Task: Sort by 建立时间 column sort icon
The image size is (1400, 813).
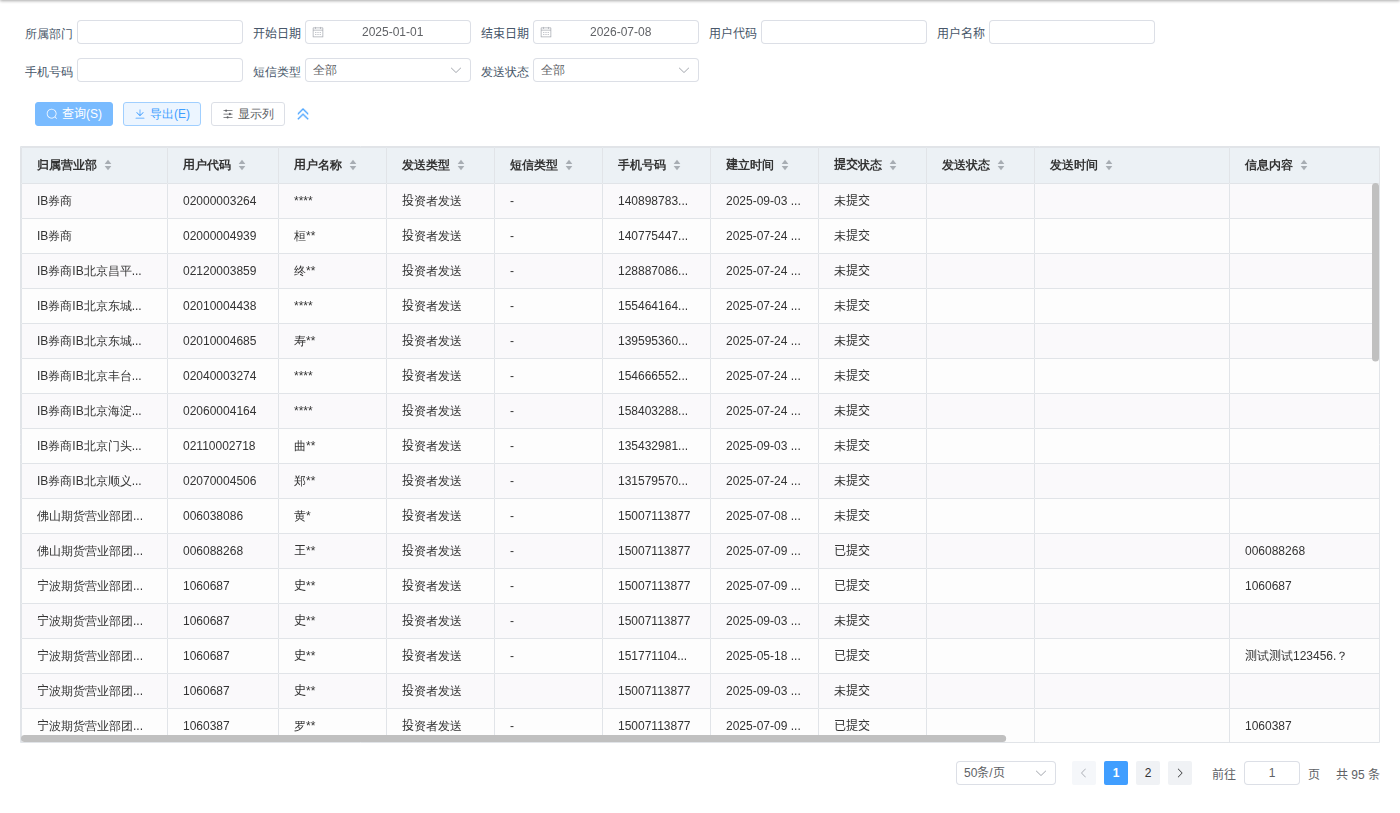Action: 785,165
